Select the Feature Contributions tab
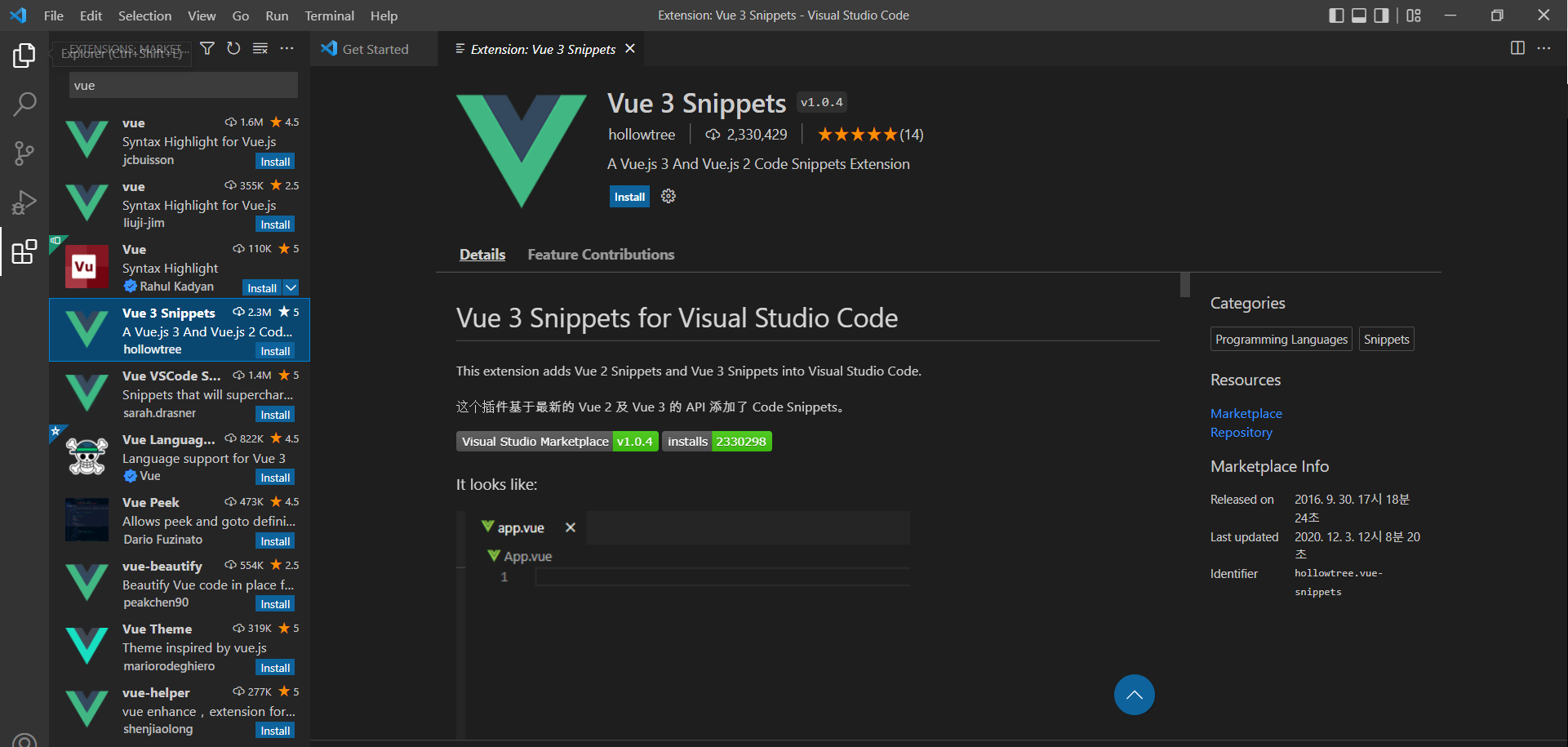Image resolution: width=1568 pixels, height=747 pixels. (601, 255)
